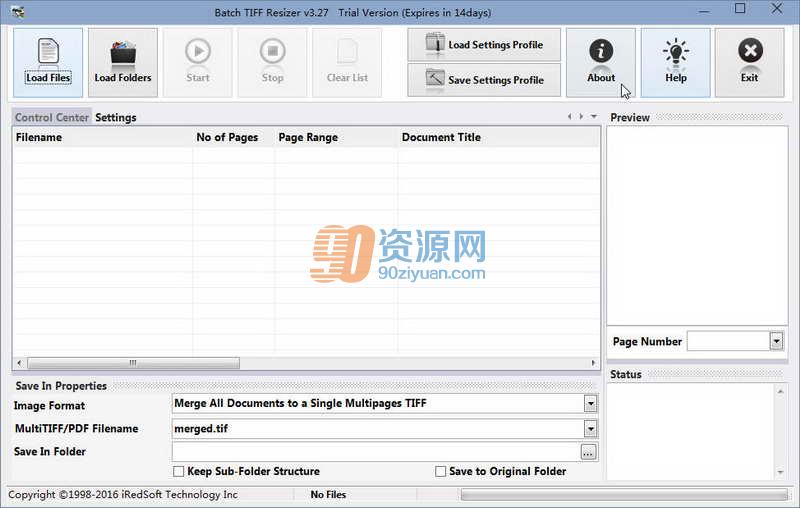Click the progress bar in status bar
Screen dimensions: 800x508
click(624, 494)
